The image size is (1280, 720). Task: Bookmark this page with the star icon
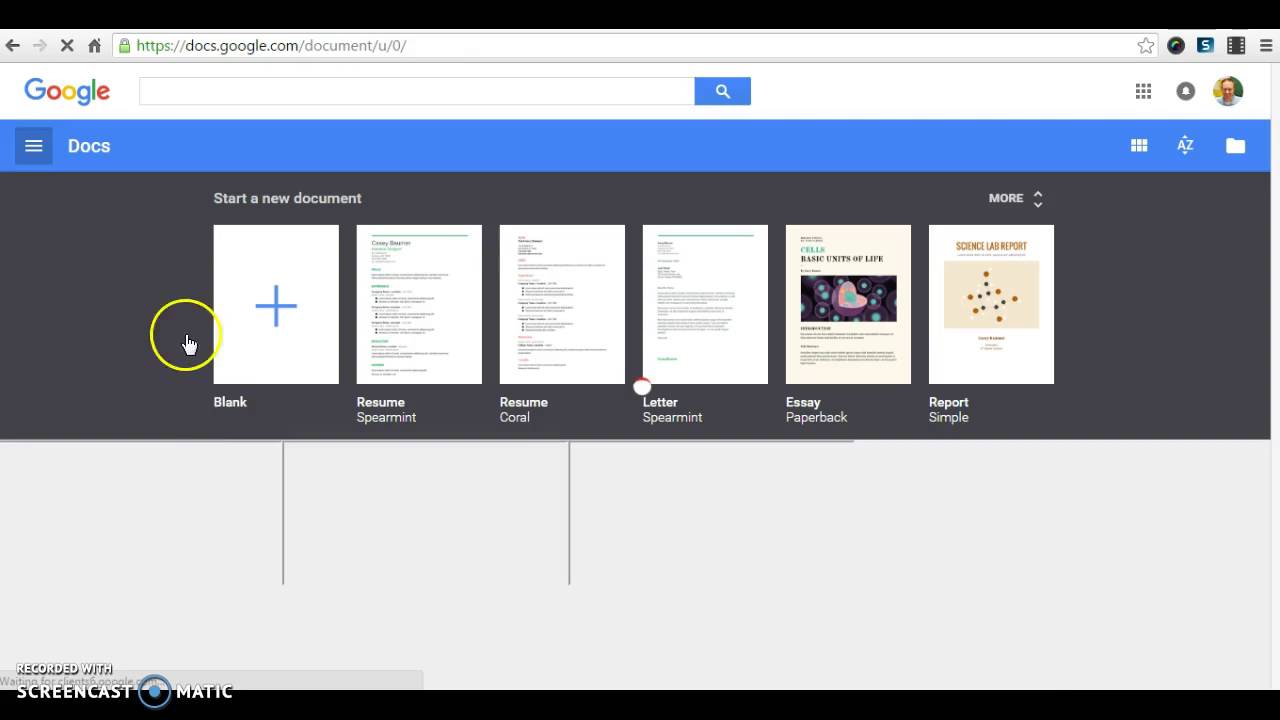[1145, 45]
